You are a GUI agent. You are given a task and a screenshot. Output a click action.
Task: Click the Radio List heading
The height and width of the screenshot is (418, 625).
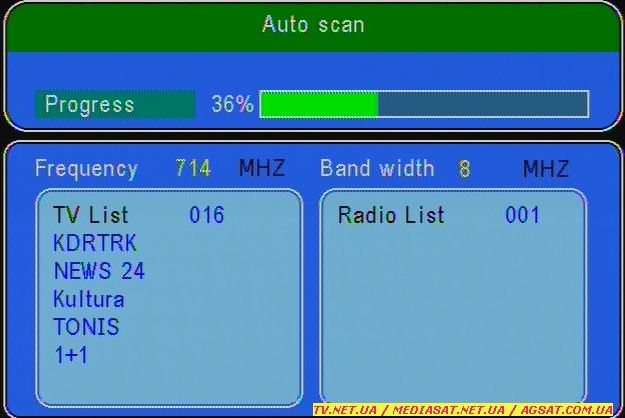point(391,215)
